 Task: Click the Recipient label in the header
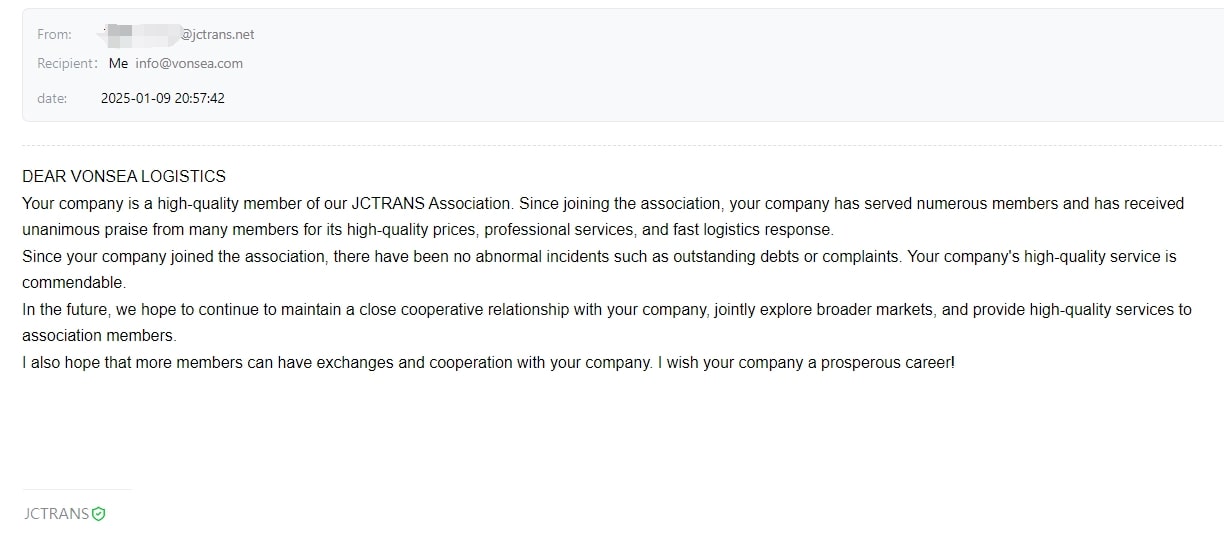pyautogui.click(x=68, y=63)
